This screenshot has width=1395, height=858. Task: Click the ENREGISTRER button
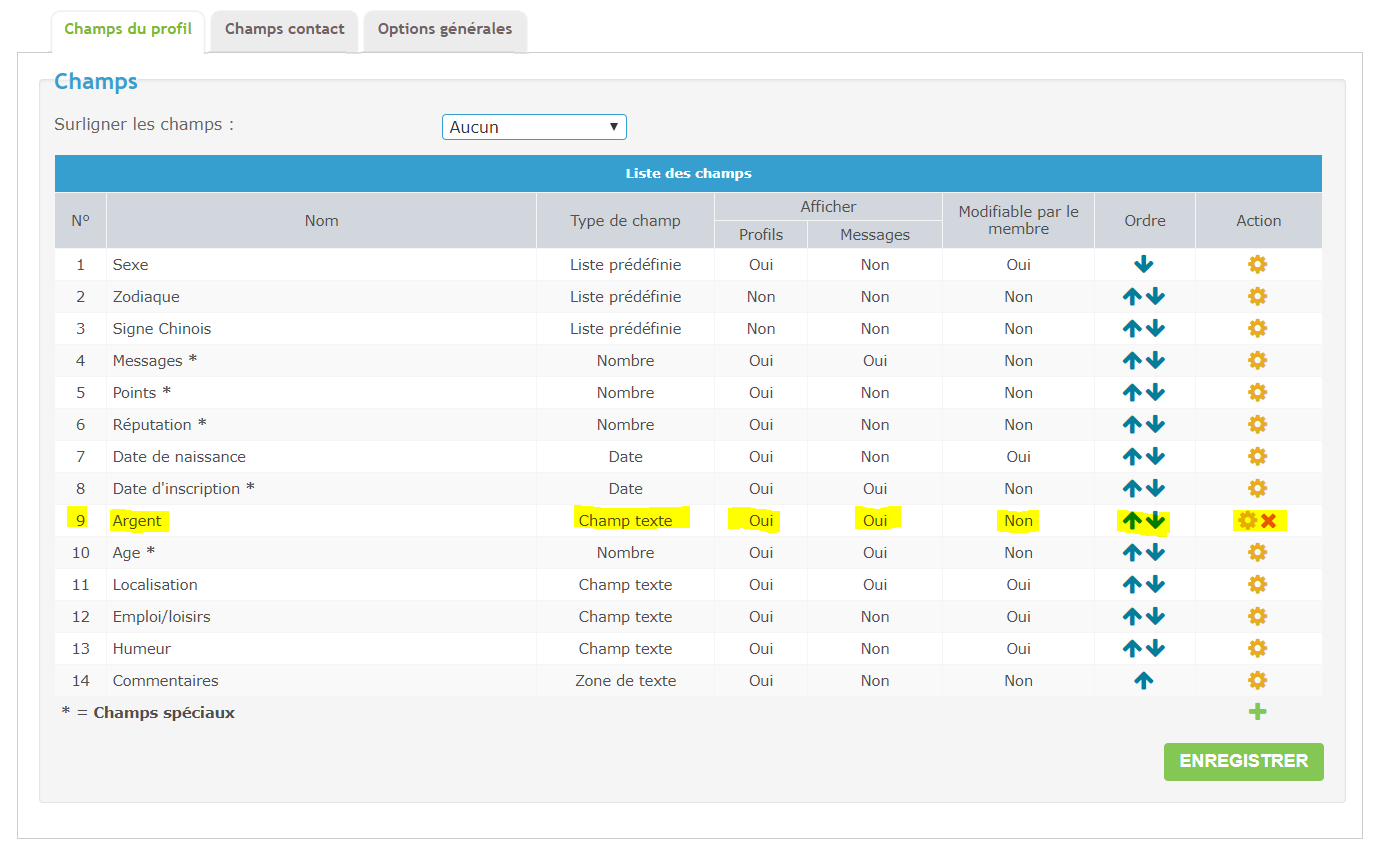(1244, 761)
